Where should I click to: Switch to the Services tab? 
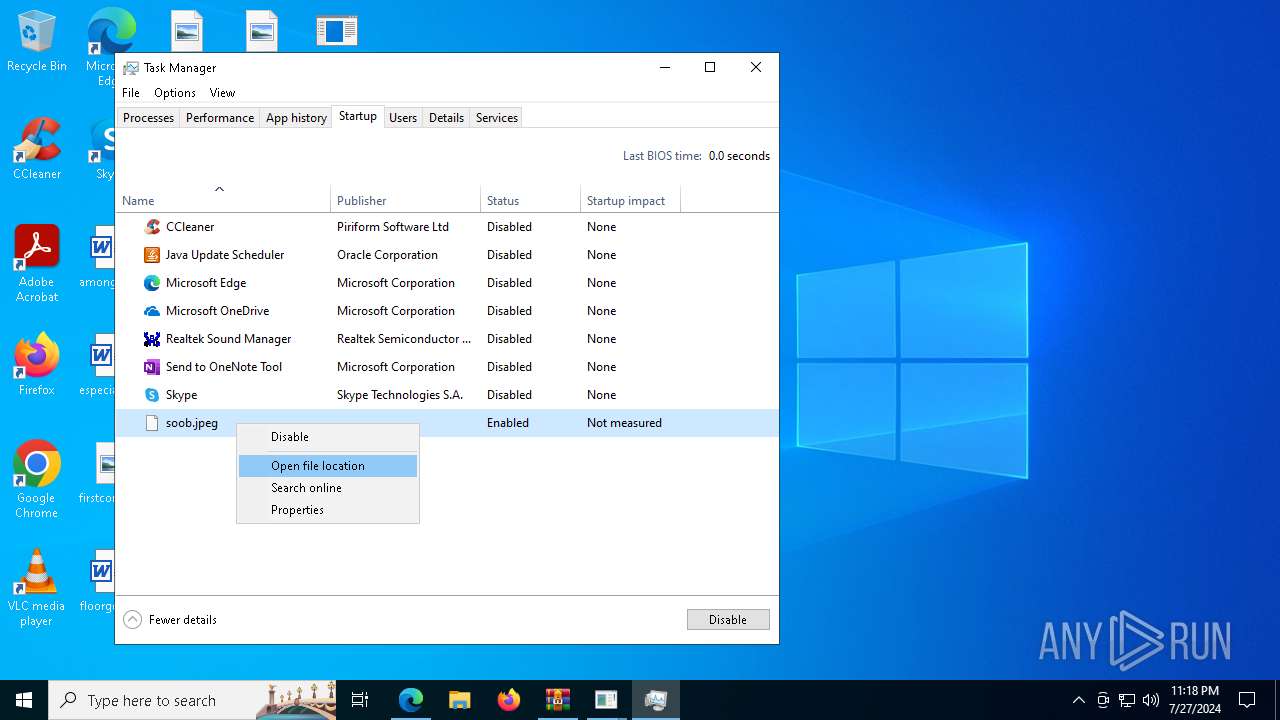click(497, 118)
